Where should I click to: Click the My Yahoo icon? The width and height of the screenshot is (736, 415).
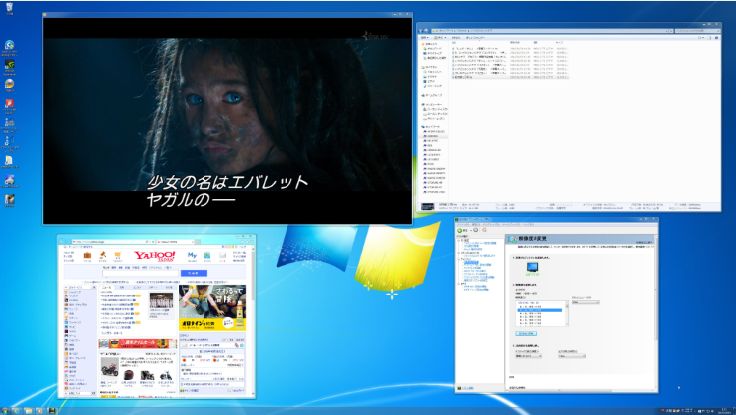click(x=192, y=255)
